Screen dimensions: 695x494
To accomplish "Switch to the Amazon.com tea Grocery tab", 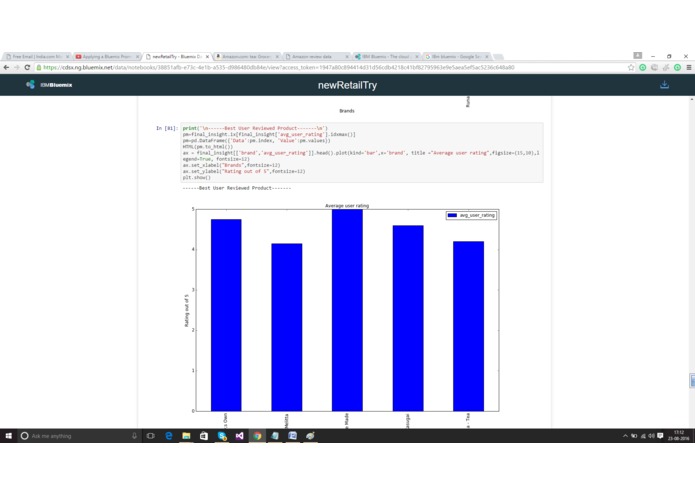I will 246,57.
